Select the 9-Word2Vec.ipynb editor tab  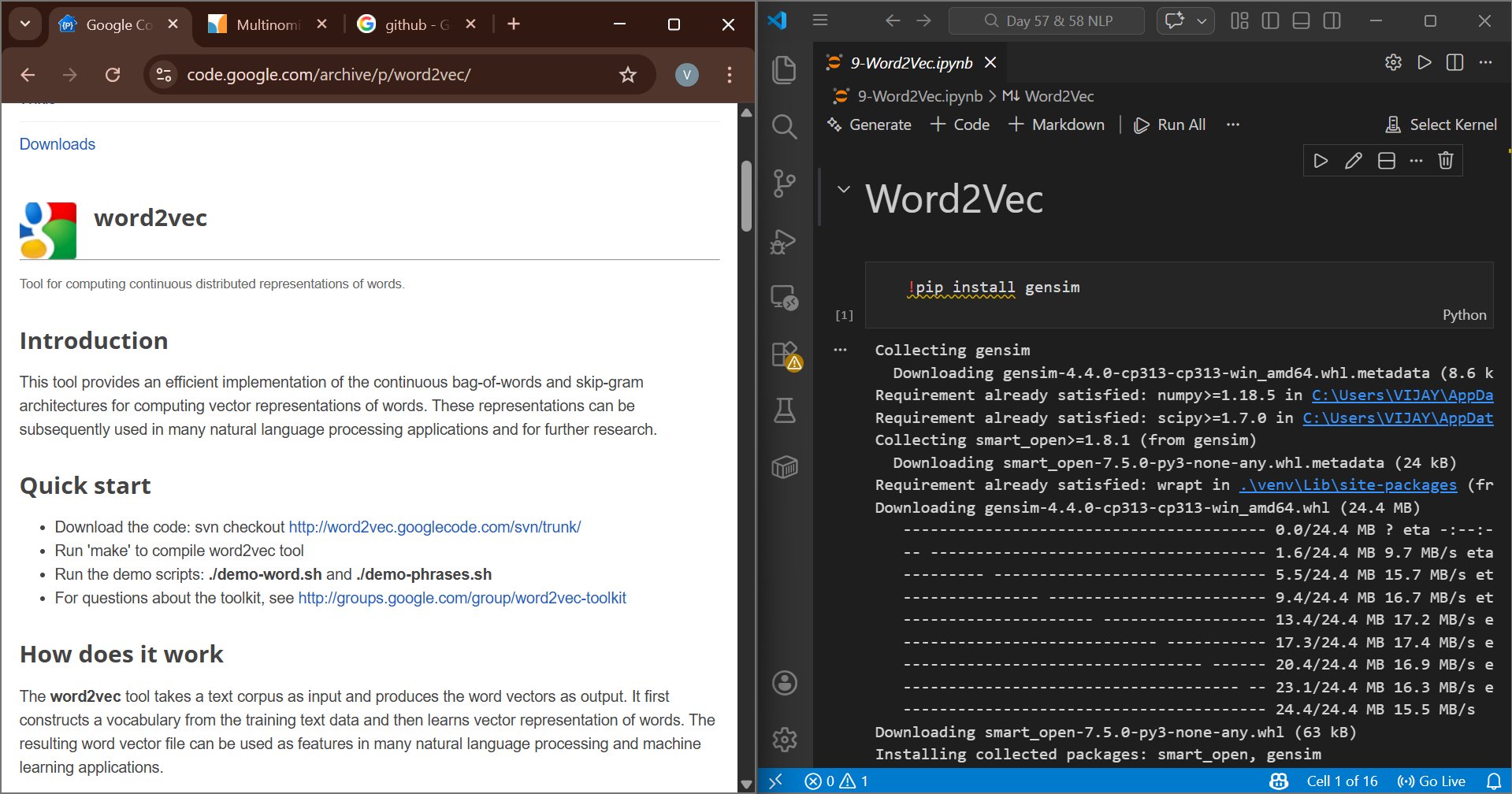[911, 63]
